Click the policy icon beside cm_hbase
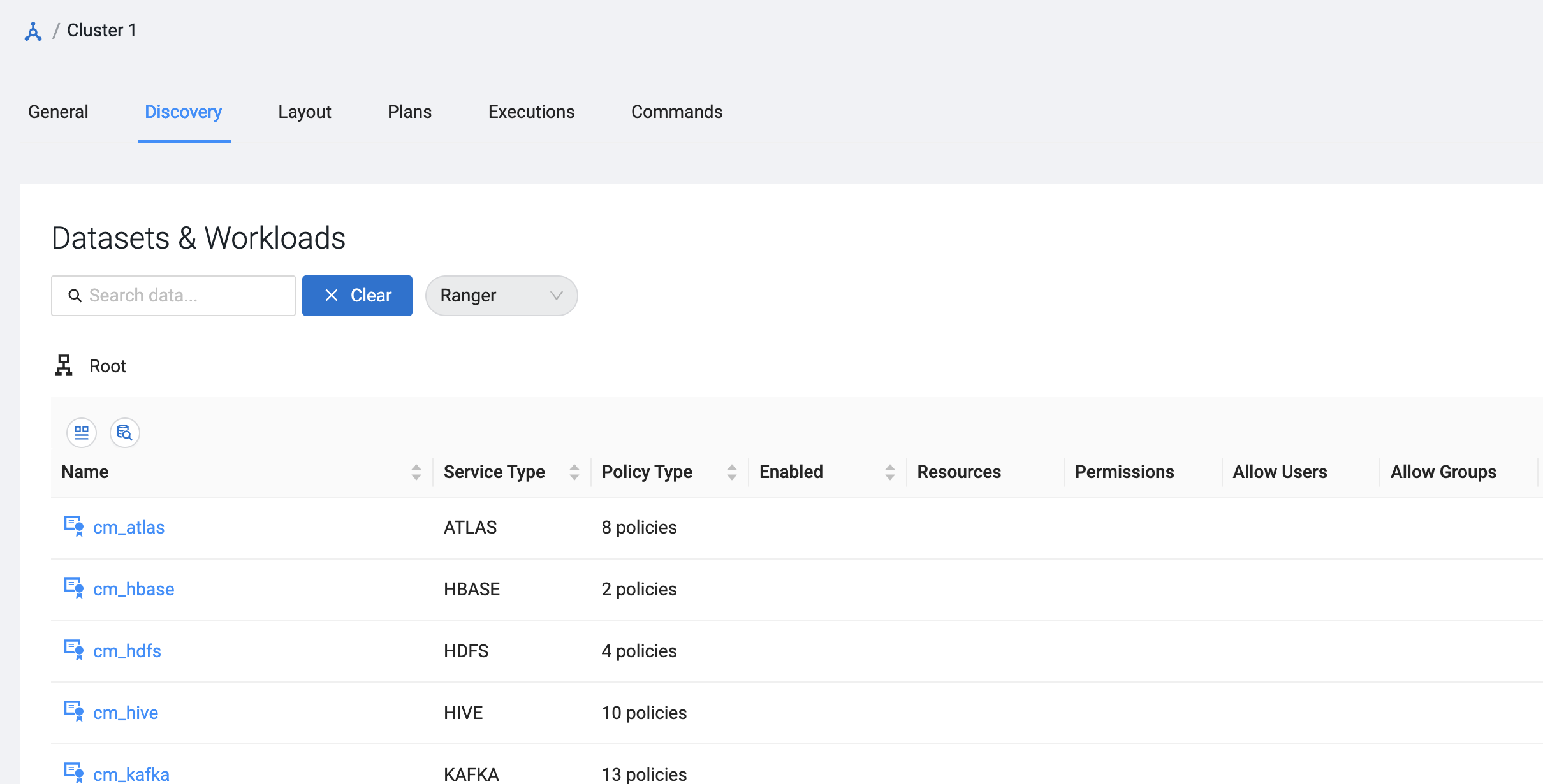This screenshot has width=1543, height=784. pyautogui.click(x=74, y=588)
